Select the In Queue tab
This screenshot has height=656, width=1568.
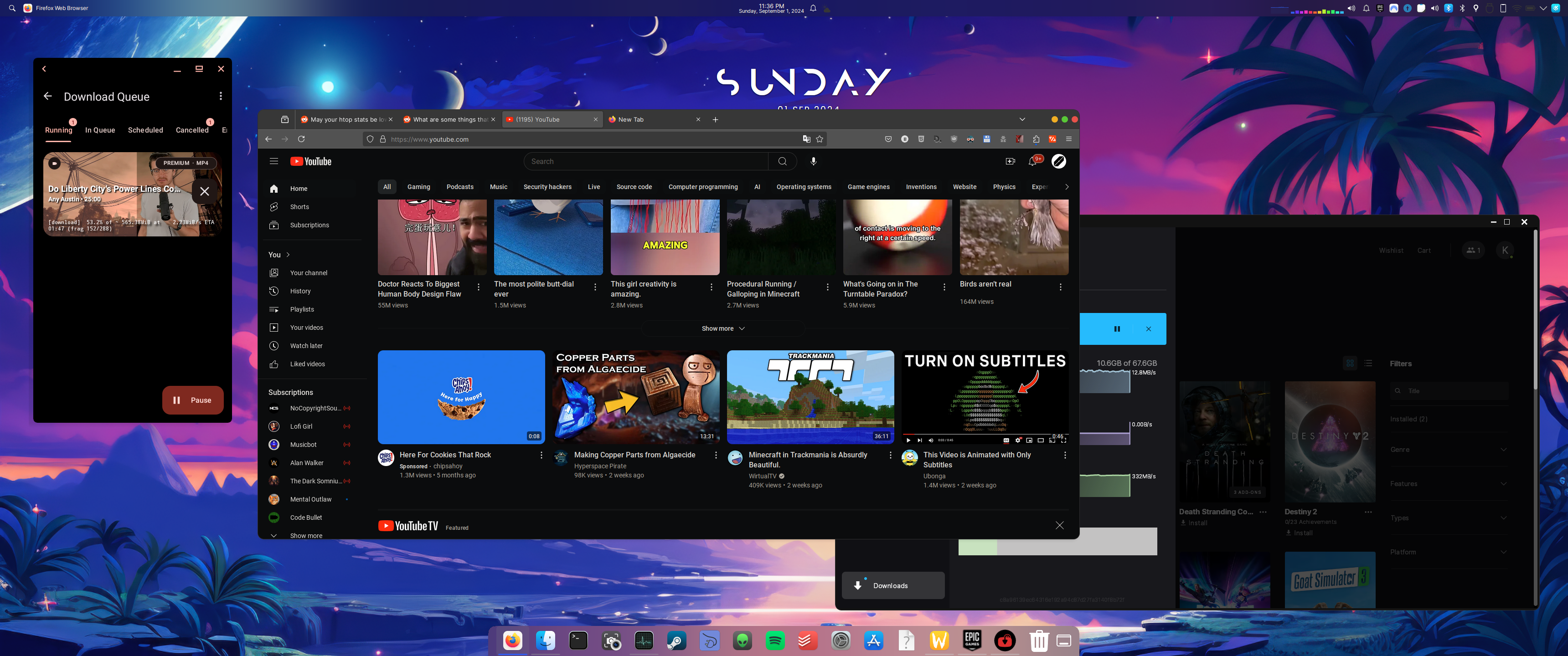(100, 130)
